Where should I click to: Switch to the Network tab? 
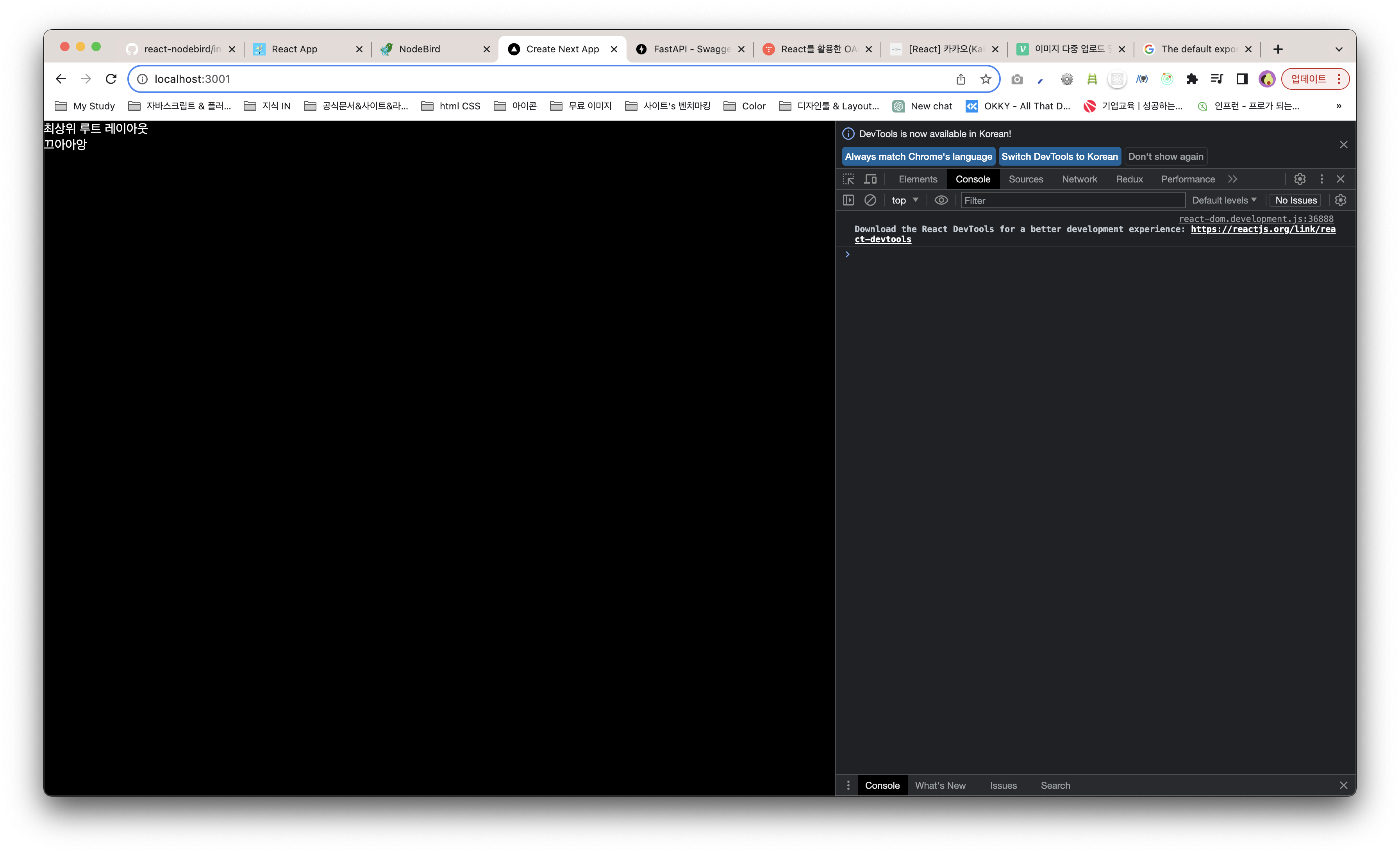click(1079, 179)
